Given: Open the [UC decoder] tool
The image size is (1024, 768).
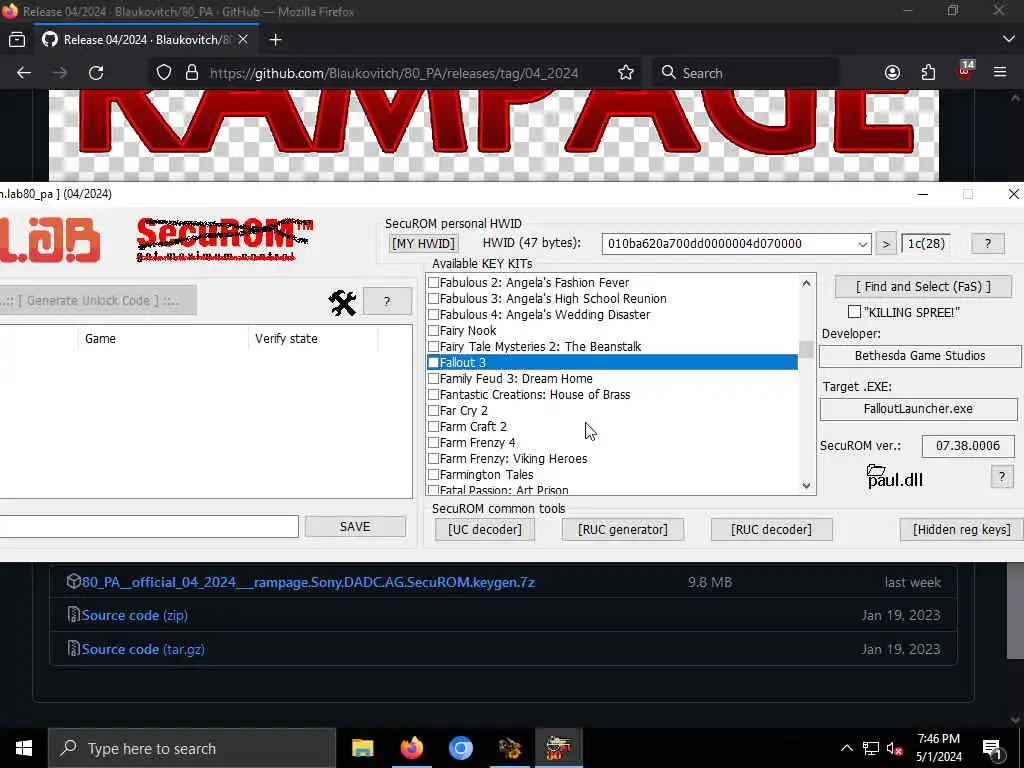Looking at the screenshot, I should 485,530.
